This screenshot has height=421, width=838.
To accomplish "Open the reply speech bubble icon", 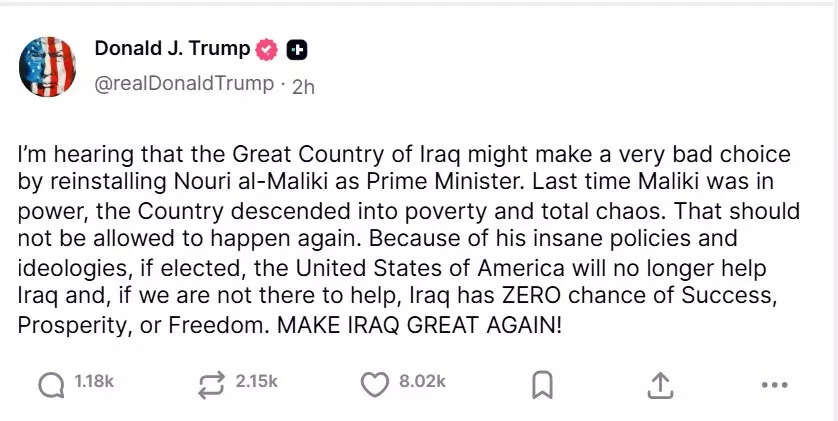I will (51, 383).
